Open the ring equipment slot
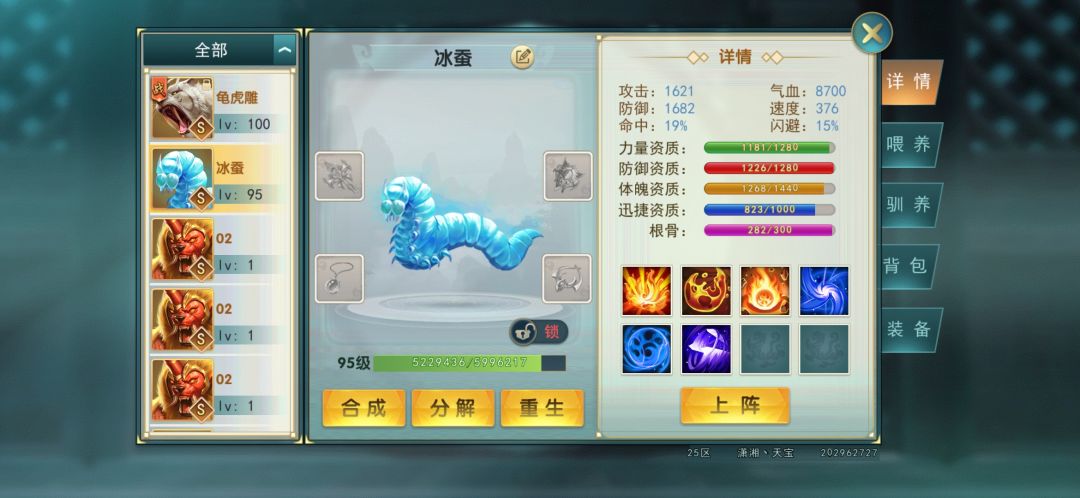1080x498 pixels. coord(567,278)
